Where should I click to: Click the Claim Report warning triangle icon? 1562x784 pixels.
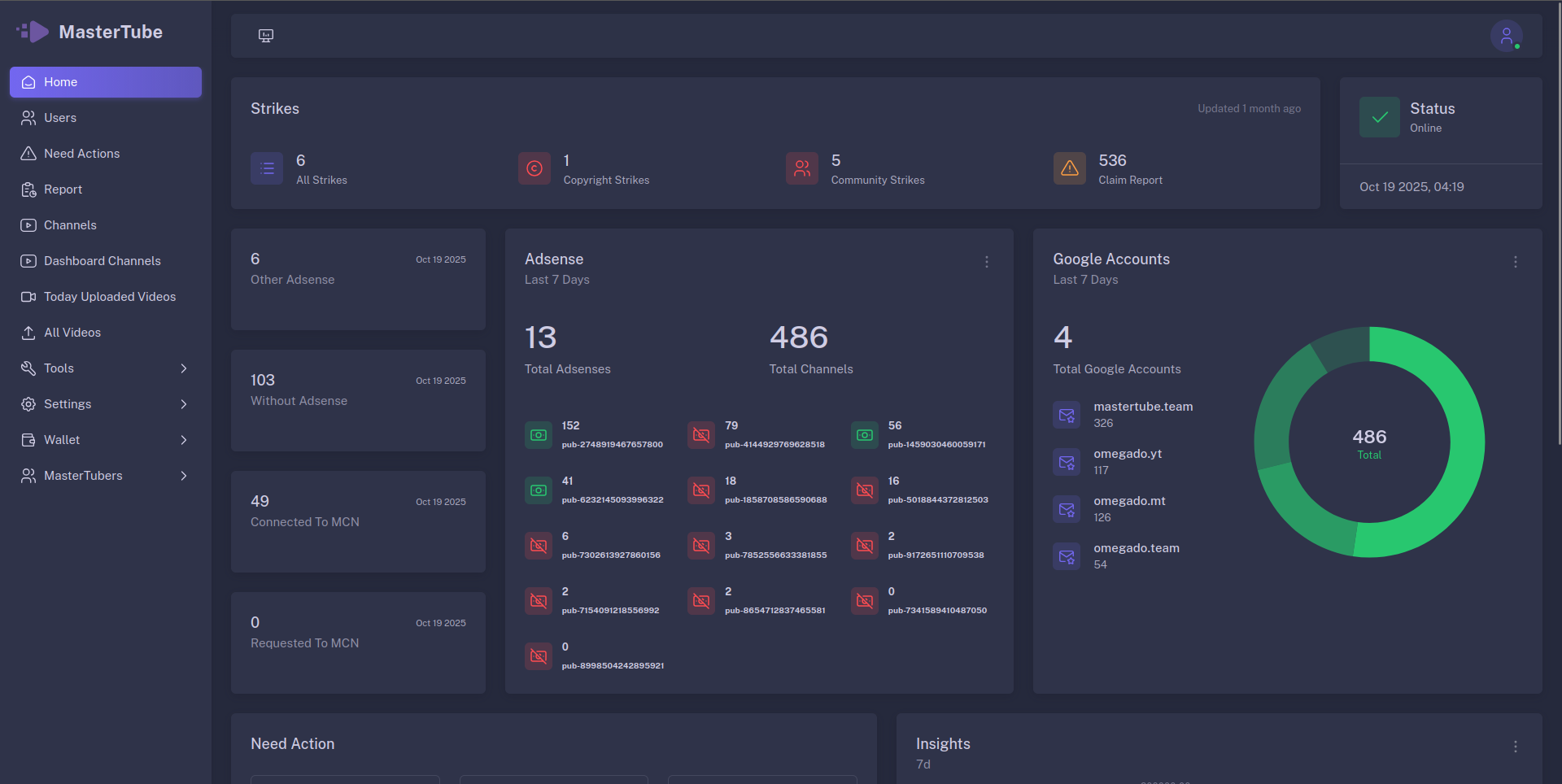coord(1069,168)
